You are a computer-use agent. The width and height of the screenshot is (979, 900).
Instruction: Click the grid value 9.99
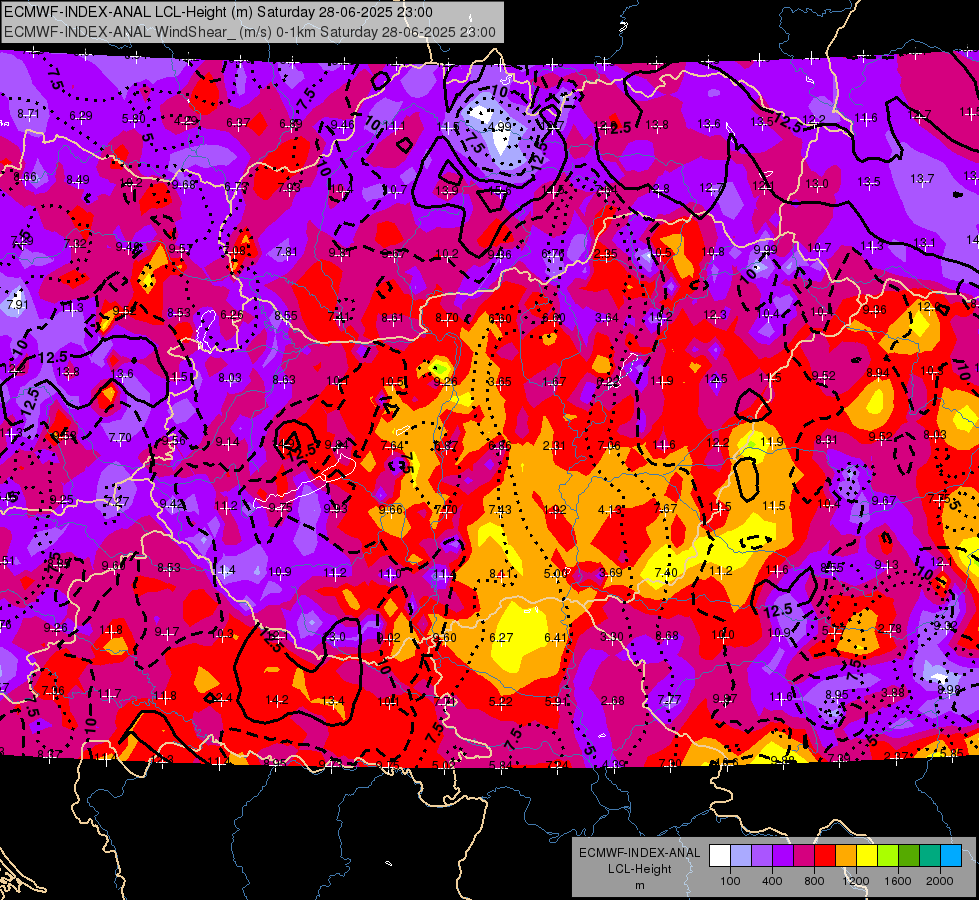765,250
